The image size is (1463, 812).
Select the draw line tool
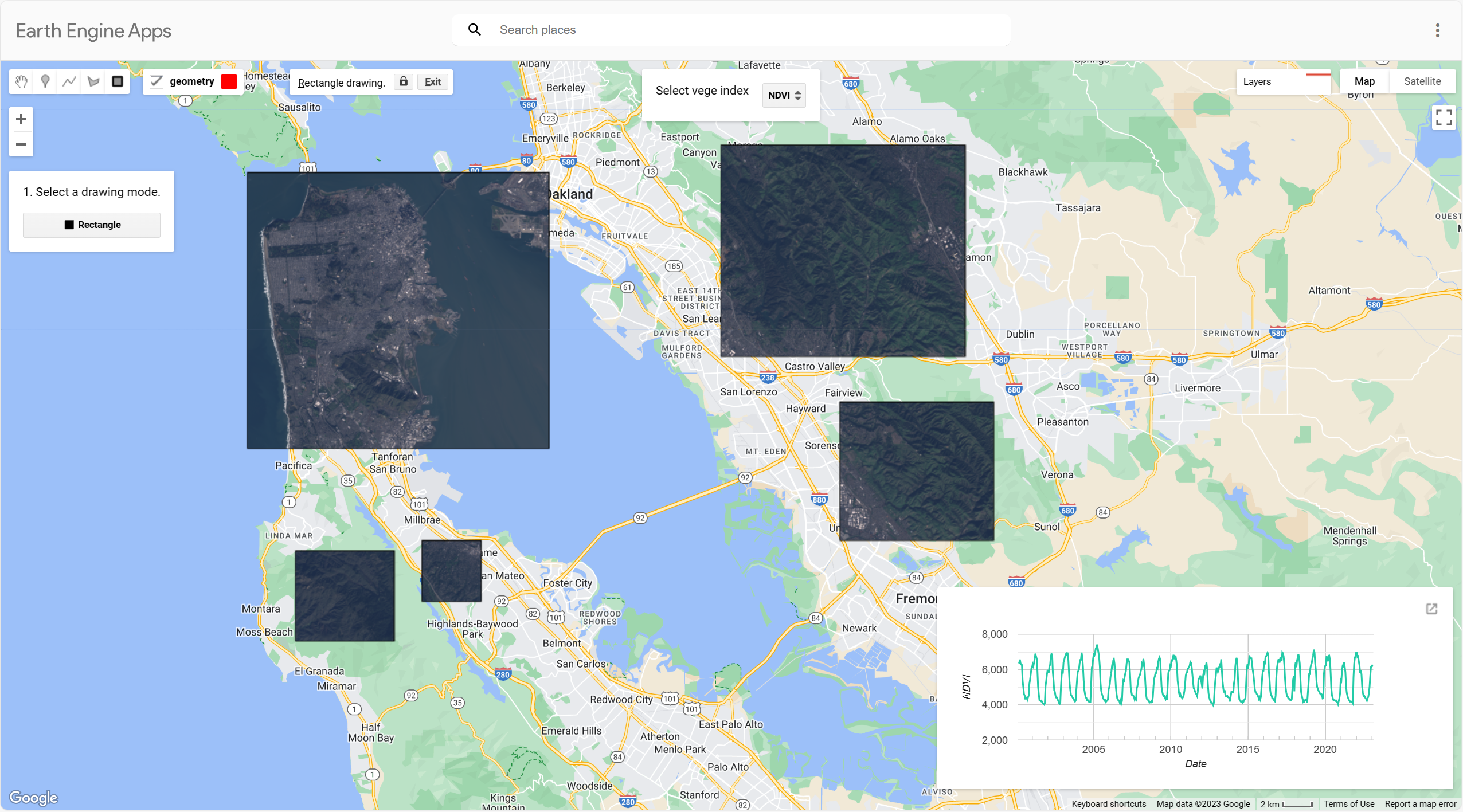[x=69, y=81]
